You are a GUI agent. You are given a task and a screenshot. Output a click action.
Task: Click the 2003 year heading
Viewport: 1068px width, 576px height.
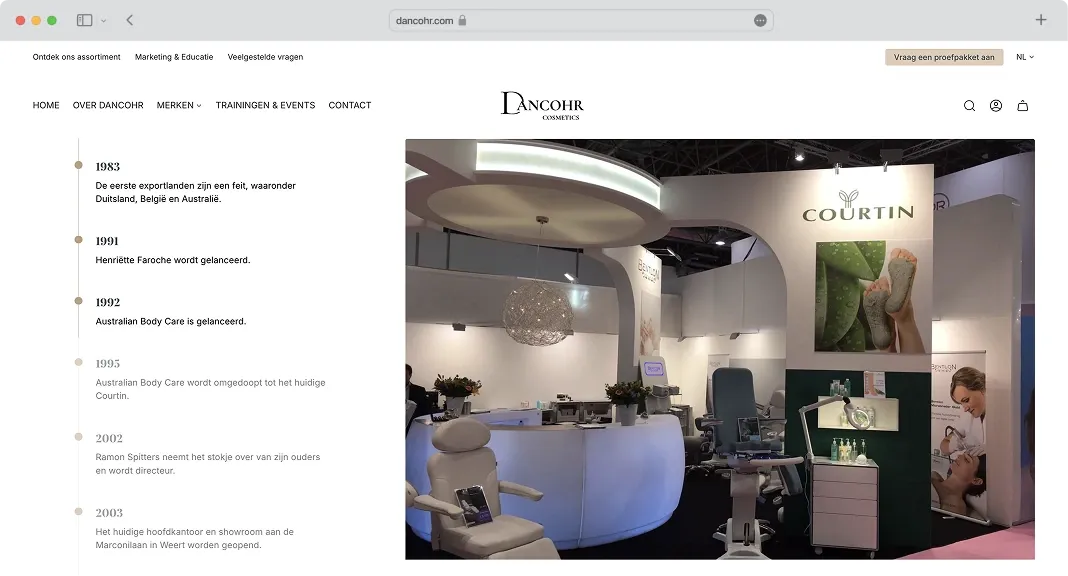point(109,513)
